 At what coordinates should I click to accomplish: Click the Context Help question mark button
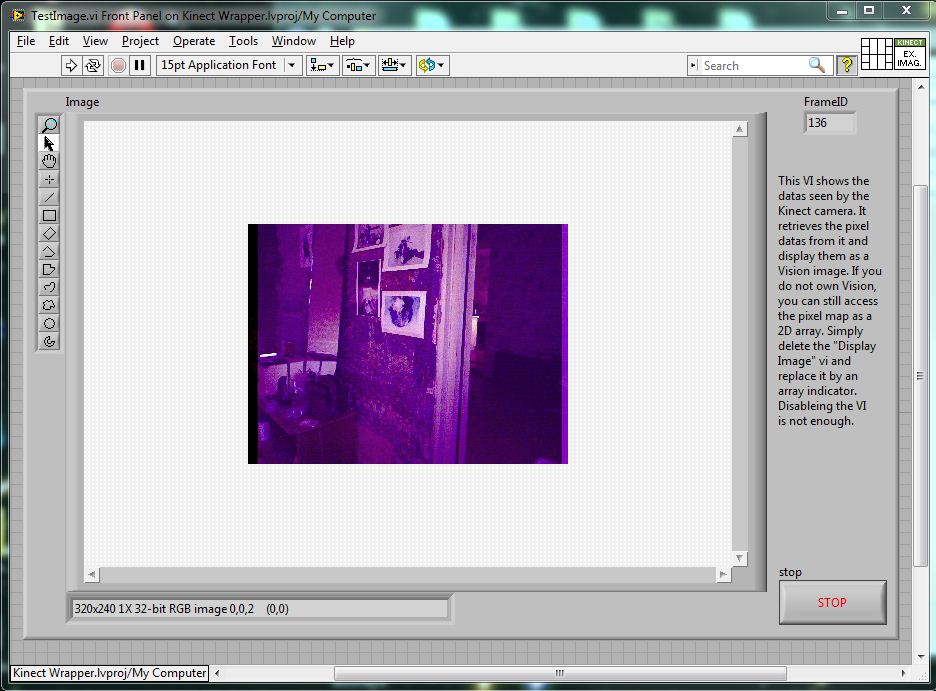(x=847, y=65)
